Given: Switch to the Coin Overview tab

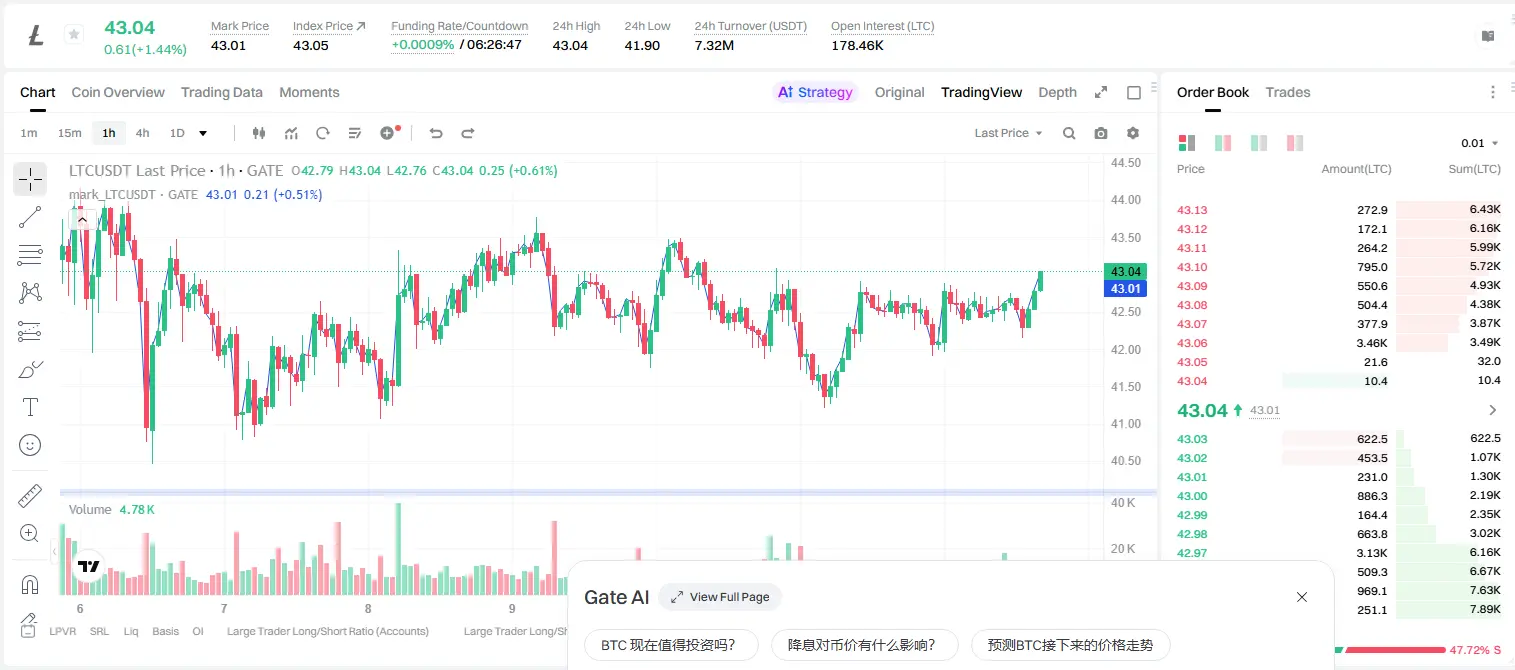Looking at the screenshot, I should tap(118, 92).
